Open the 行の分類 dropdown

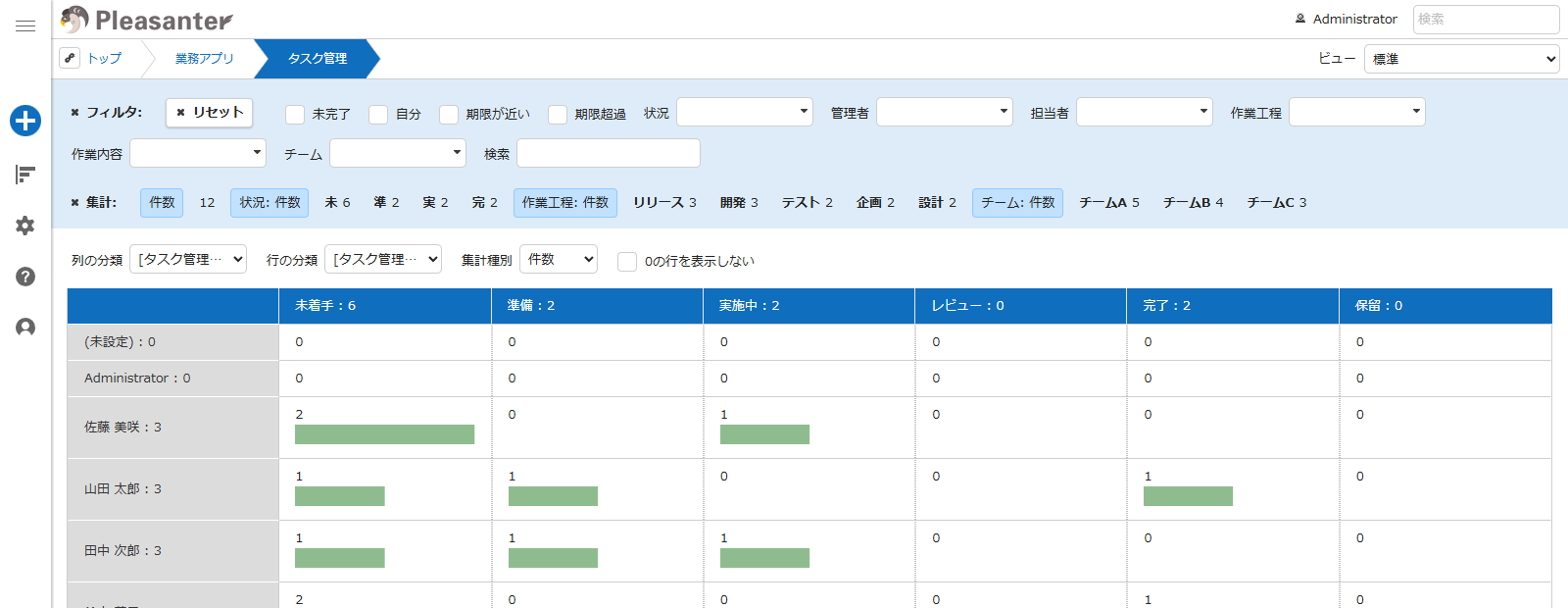click(x=383, y=259)
